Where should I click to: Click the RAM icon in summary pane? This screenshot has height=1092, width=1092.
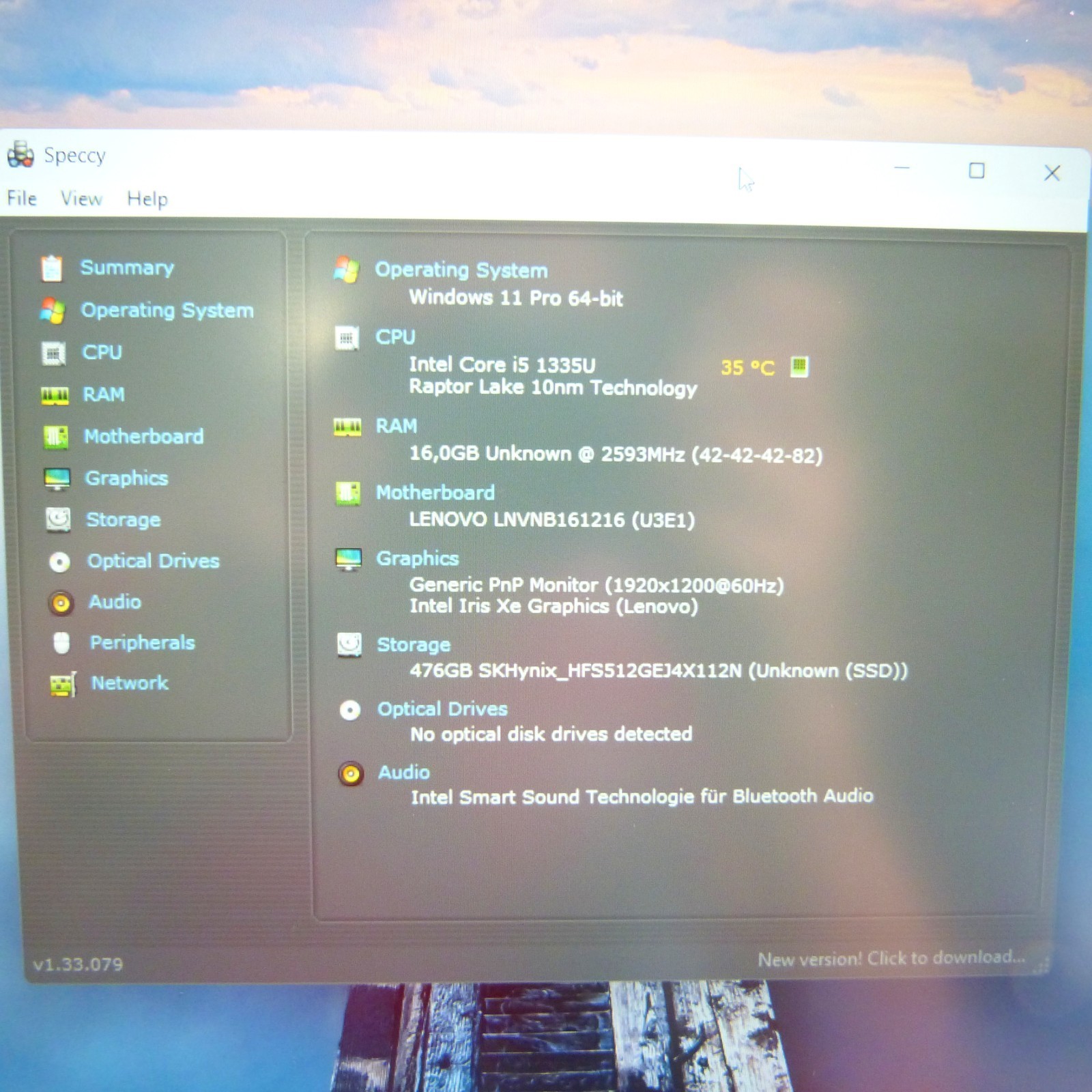point(347,427)
